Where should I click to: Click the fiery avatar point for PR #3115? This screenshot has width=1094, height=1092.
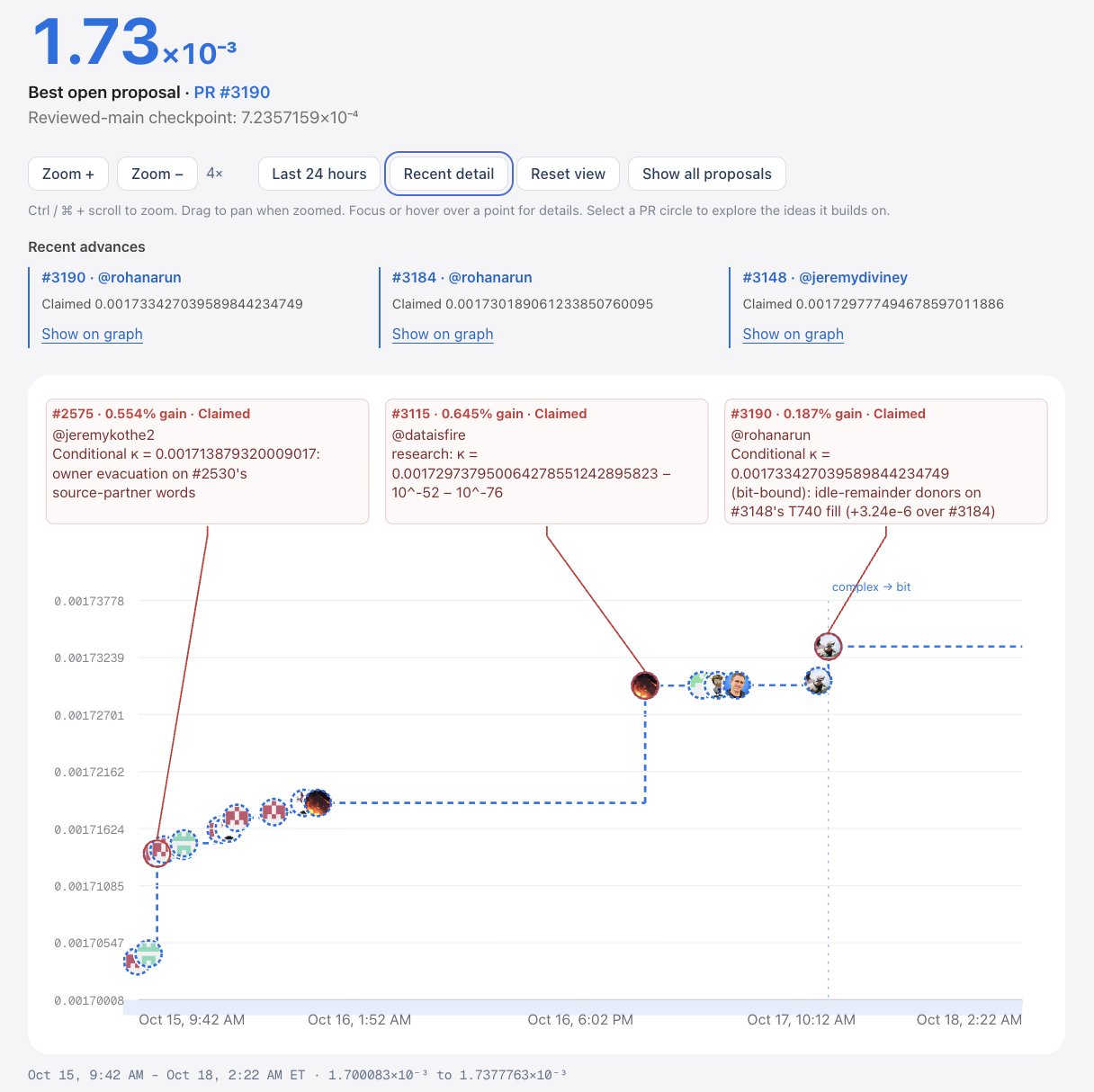(644, 685)
